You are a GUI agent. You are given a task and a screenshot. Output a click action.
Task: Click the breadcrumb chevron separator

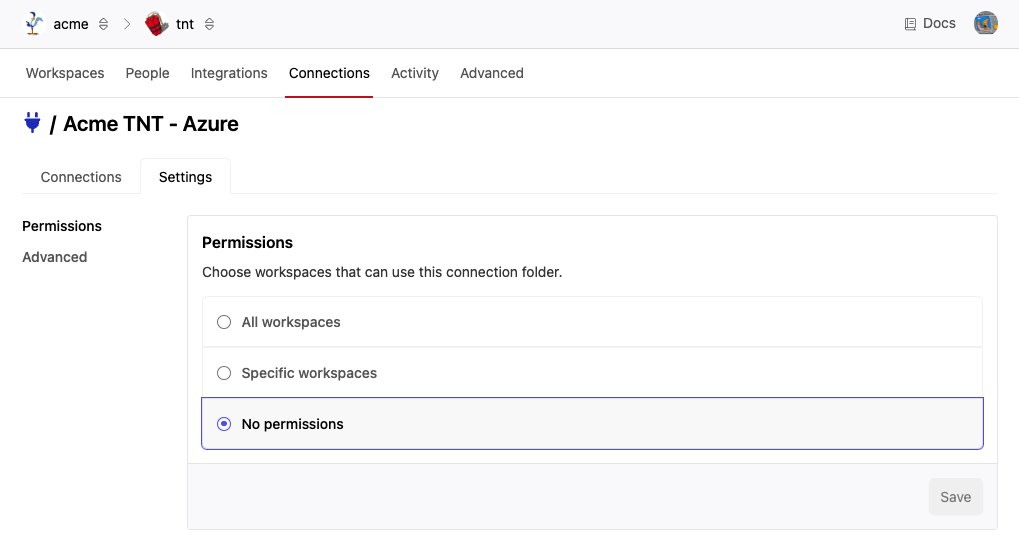pos(127,24)
